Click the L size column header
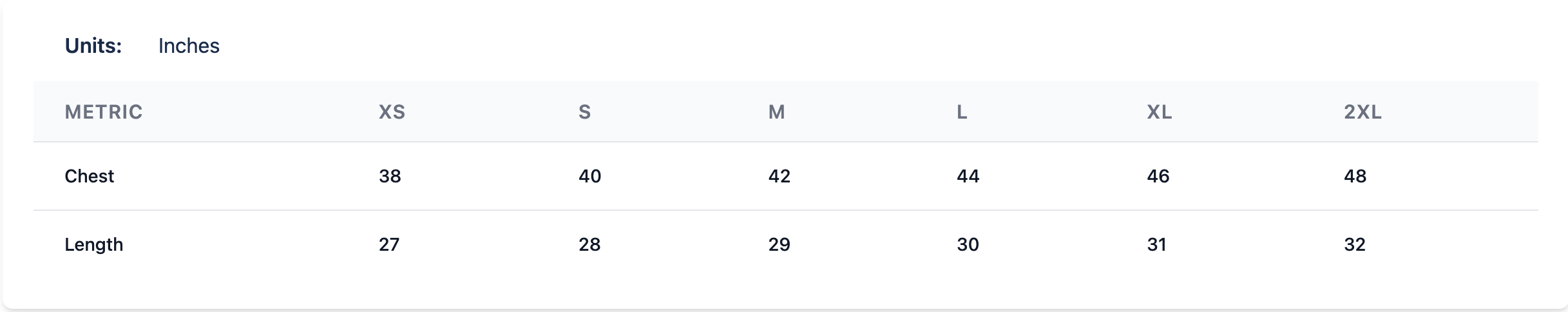 962,112
